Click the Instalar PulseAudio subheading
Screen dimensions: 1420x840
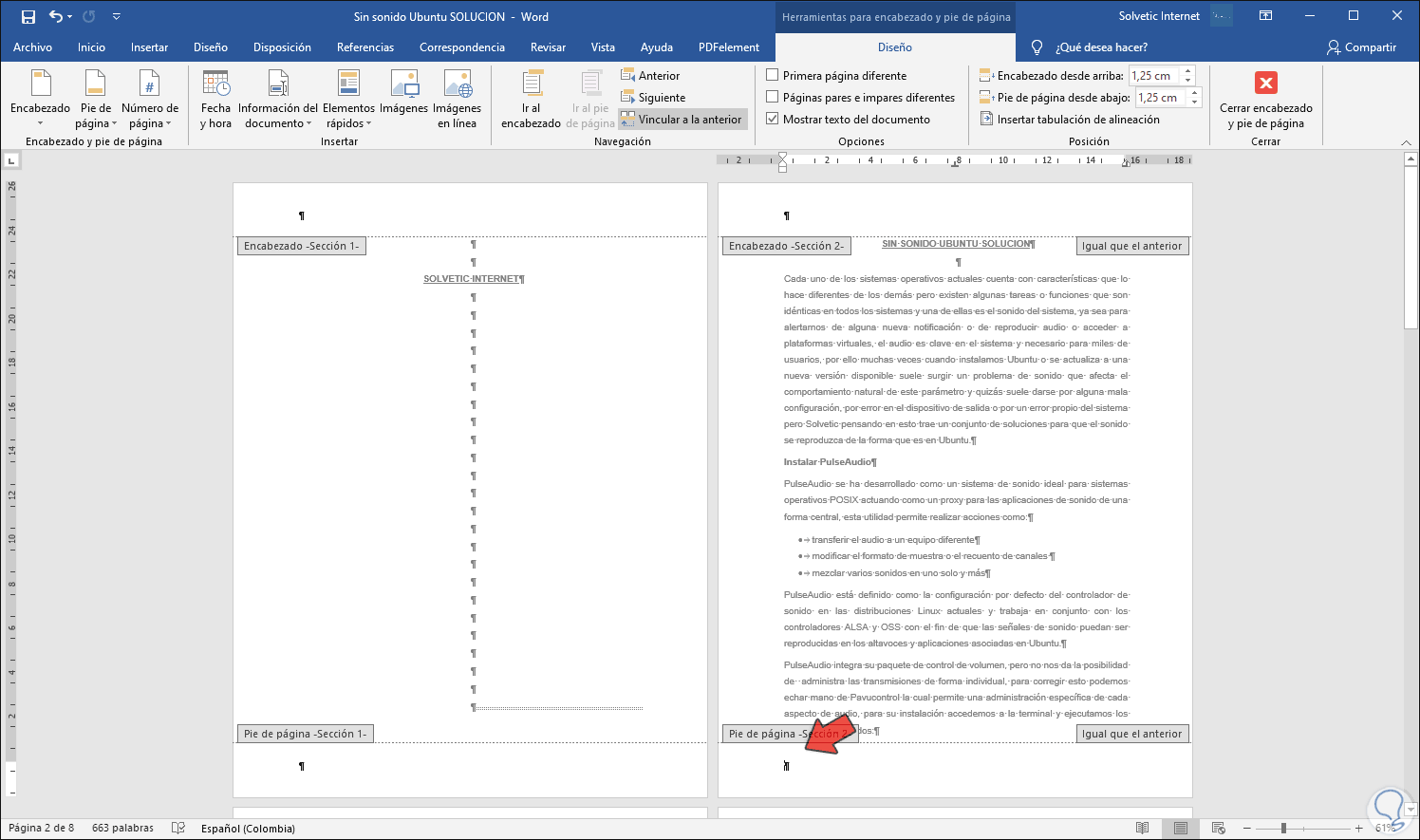coord(828,462)
